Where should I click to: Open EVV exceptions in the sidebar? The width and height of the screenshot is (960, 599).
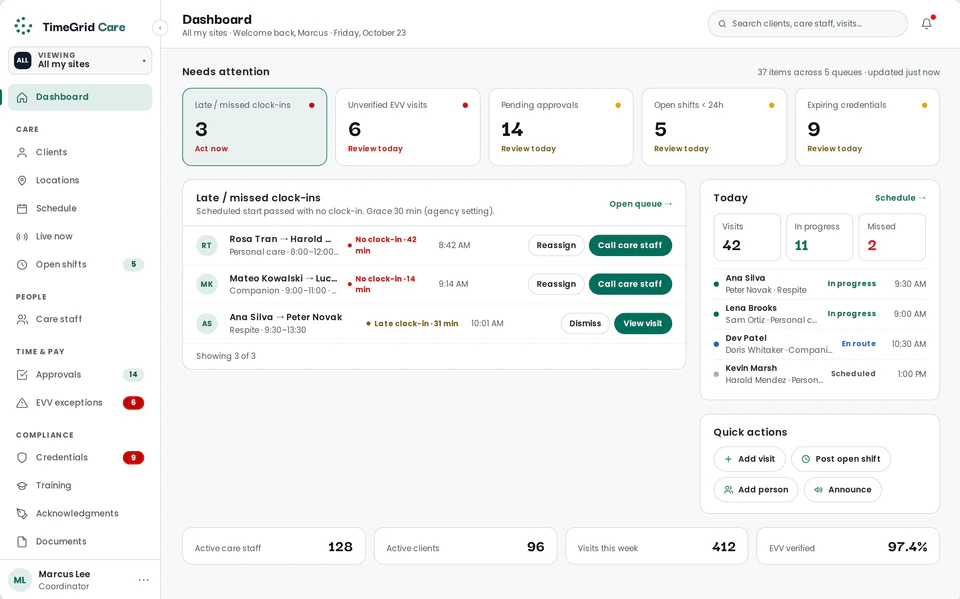coord(80,403)
